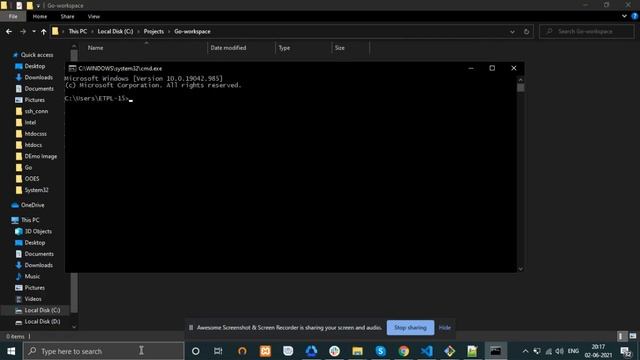Image resolution: width=640 pixels, height=360 pixels.
Task: Open Google Chrome from the taskbar
Action: (x=404, y=351)
